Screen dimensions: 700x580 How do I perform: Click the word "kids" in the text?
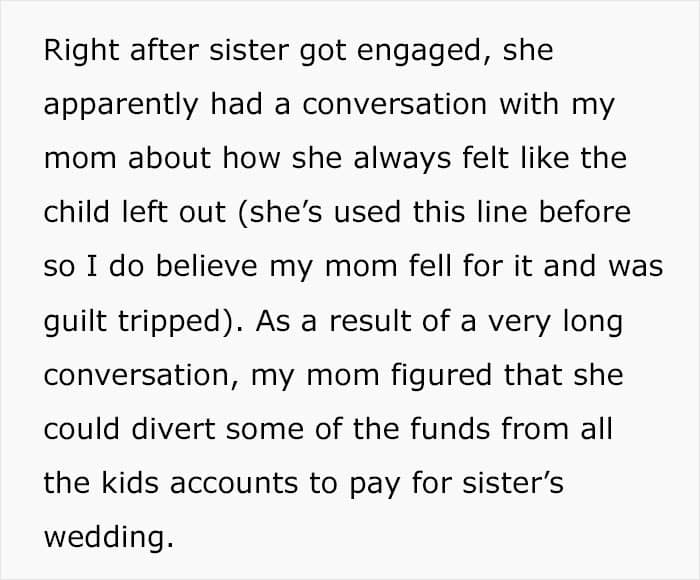(122, 484)
